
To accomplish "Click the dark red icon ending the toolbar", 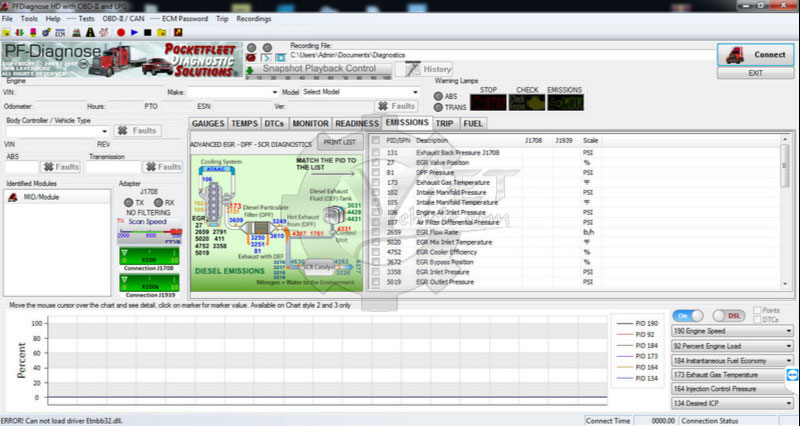I will (x=178, y=33).
